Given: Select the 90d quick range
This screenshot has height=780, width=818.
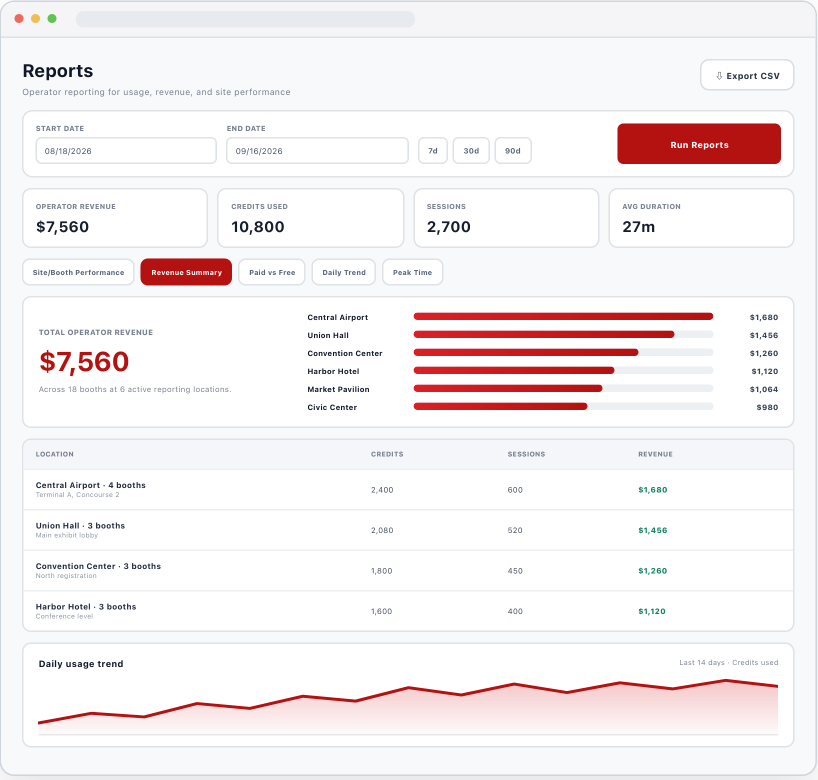Looking at the screenshot, I should (x=512, y=151).
